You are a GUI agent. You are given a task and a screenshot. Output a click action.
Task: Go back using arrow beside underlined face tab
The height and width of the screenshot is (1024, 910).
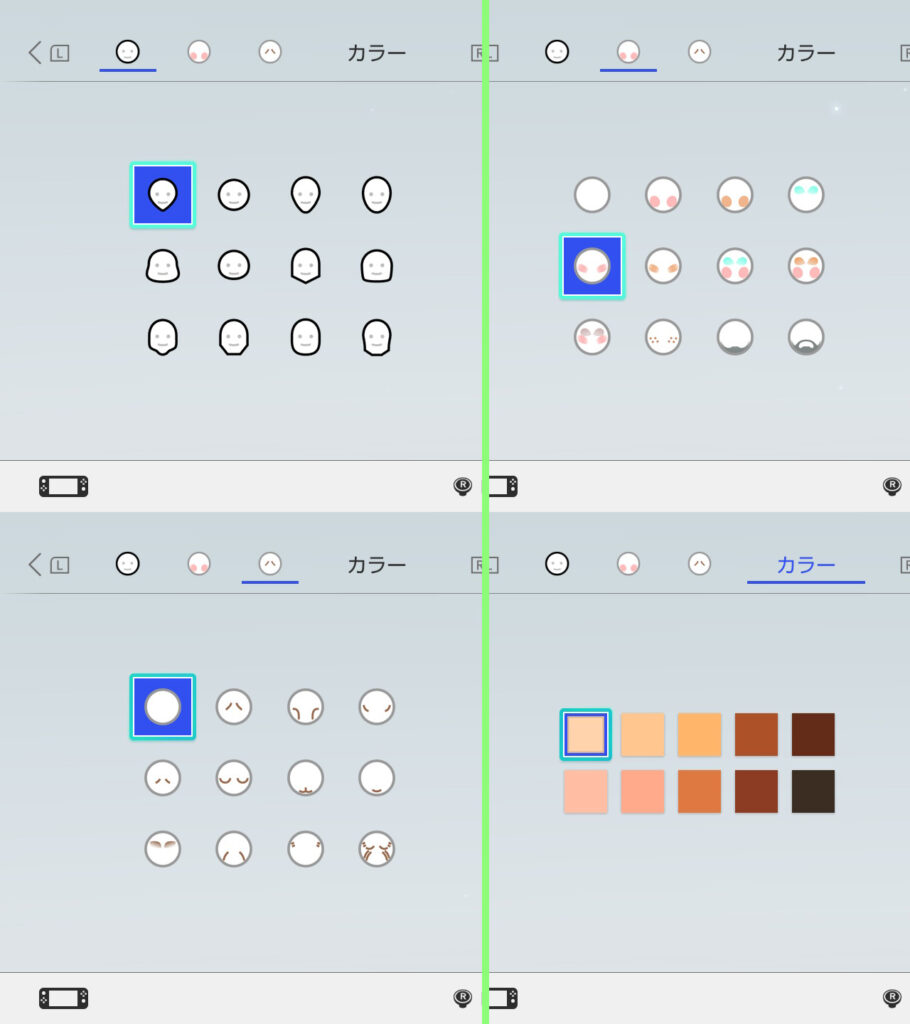coord(35,52)
